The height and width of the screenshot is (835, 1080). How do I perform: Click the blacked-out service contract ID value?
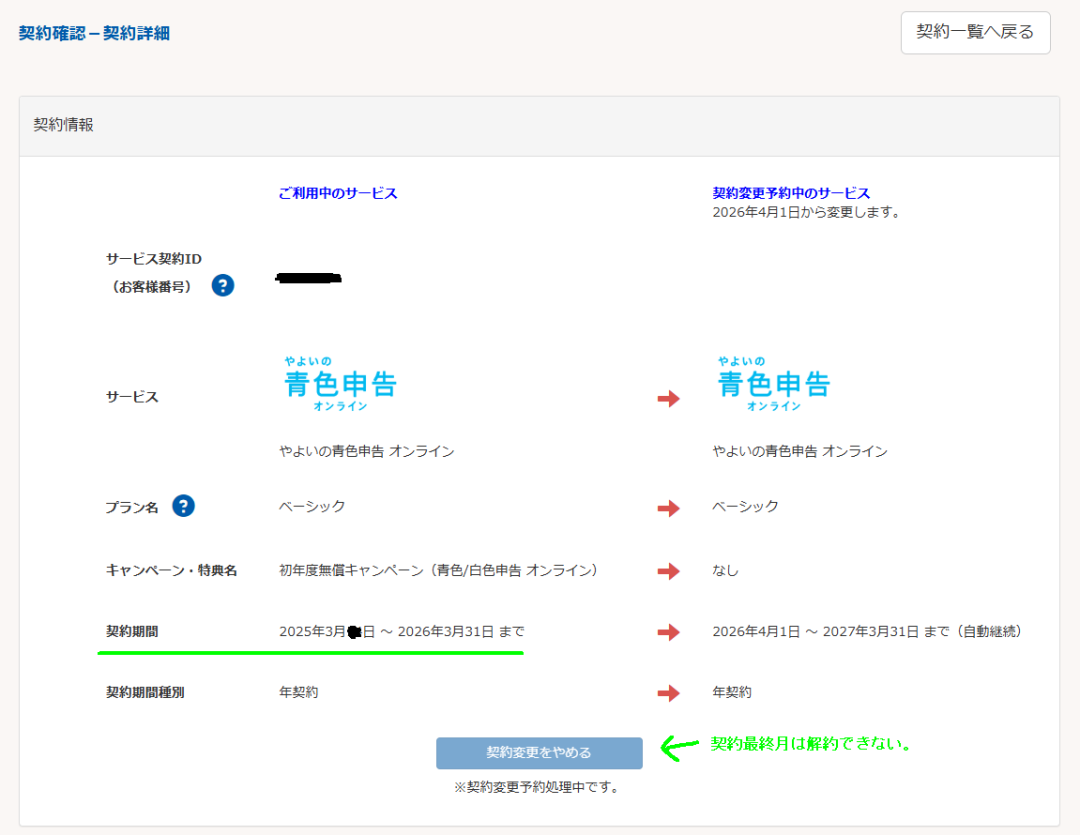(308, 277)
